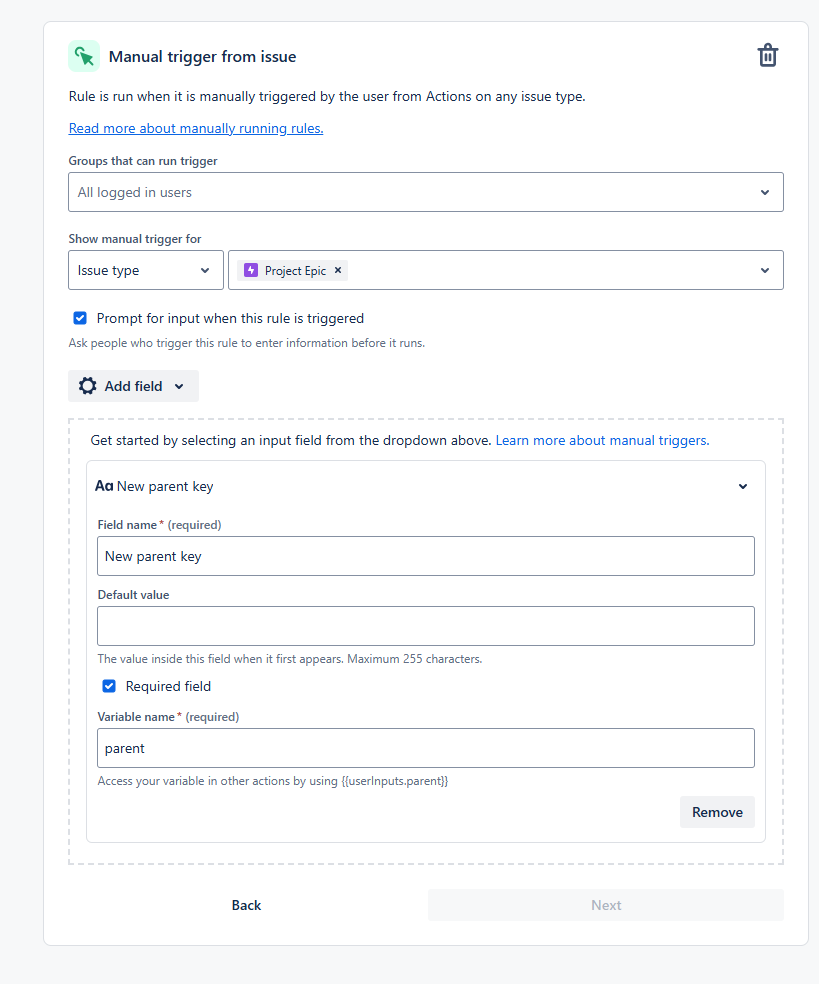Expand the Project Epic values dropdown
819x984 pixels.
(765, 270)
